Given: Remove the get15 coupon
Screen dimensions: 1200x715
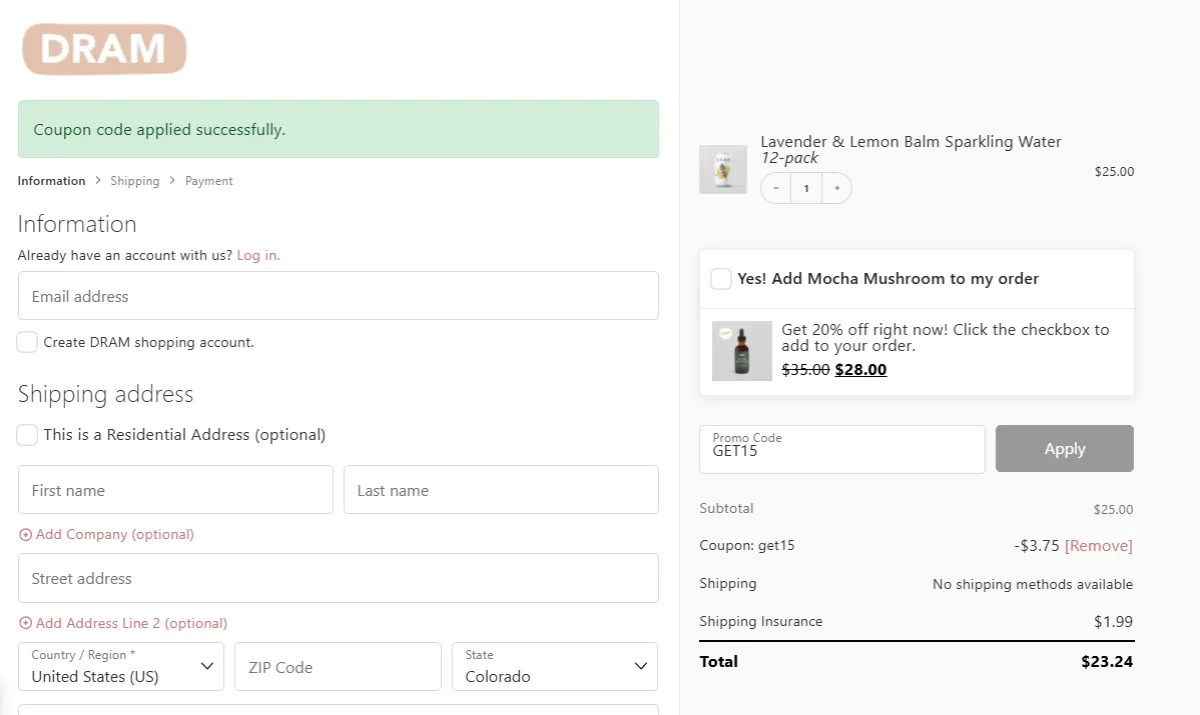Looking at the screenshot, I should (1098, 546).
